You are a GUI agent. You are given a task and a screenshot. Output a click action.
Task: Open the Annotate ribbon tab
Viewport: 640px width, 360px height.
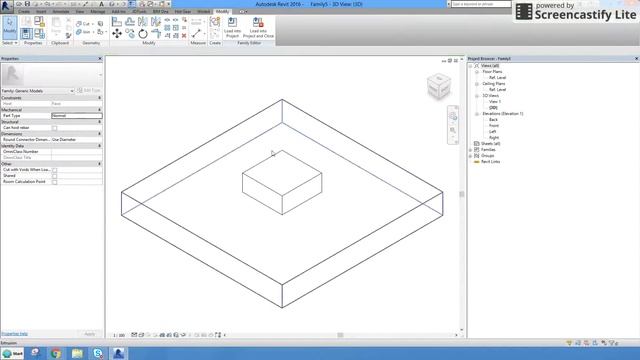tap(60, 11)
